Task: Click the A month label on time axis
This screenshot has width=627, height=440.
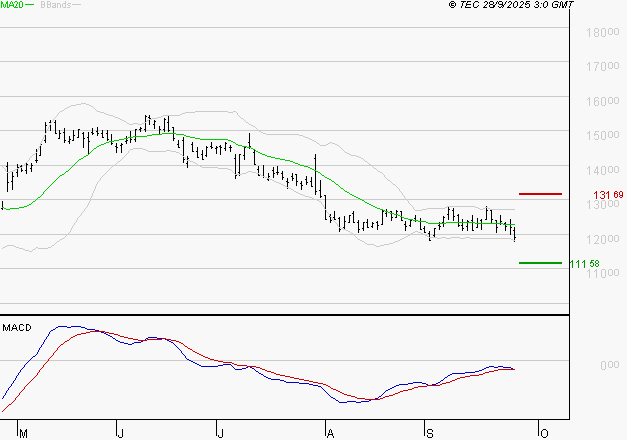Action: 329,433
